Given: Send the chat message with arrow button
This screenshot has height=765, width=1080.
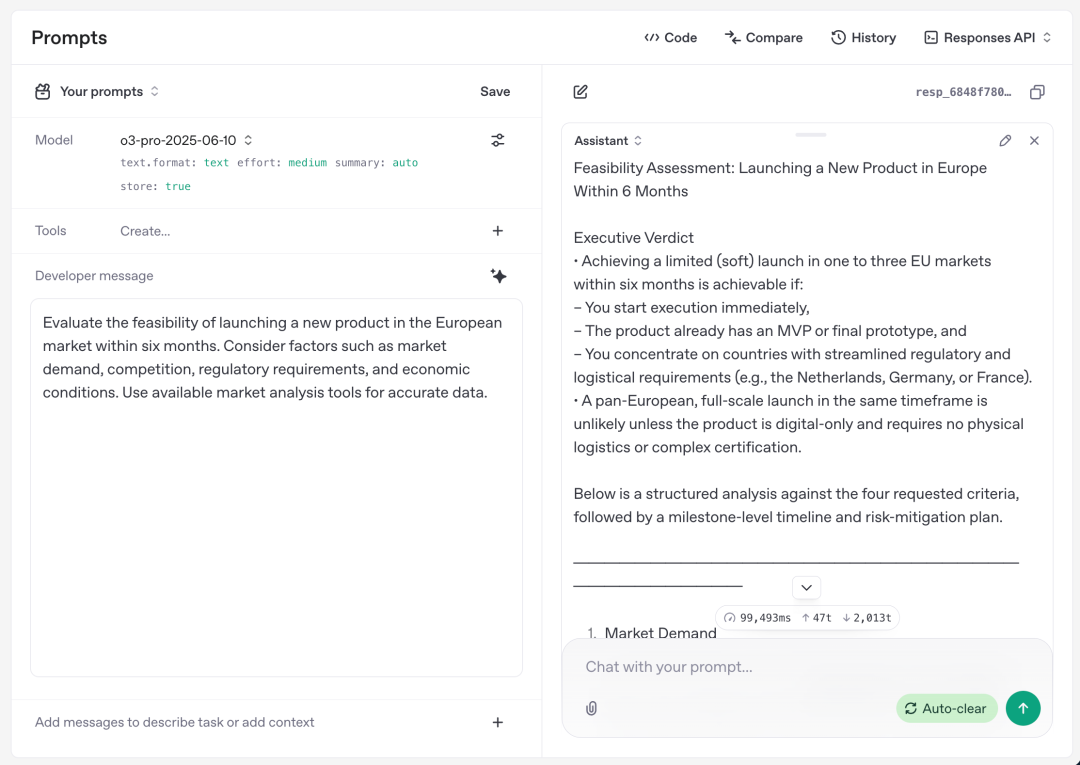Looking at the screenshot, I should pos(1023,709).
